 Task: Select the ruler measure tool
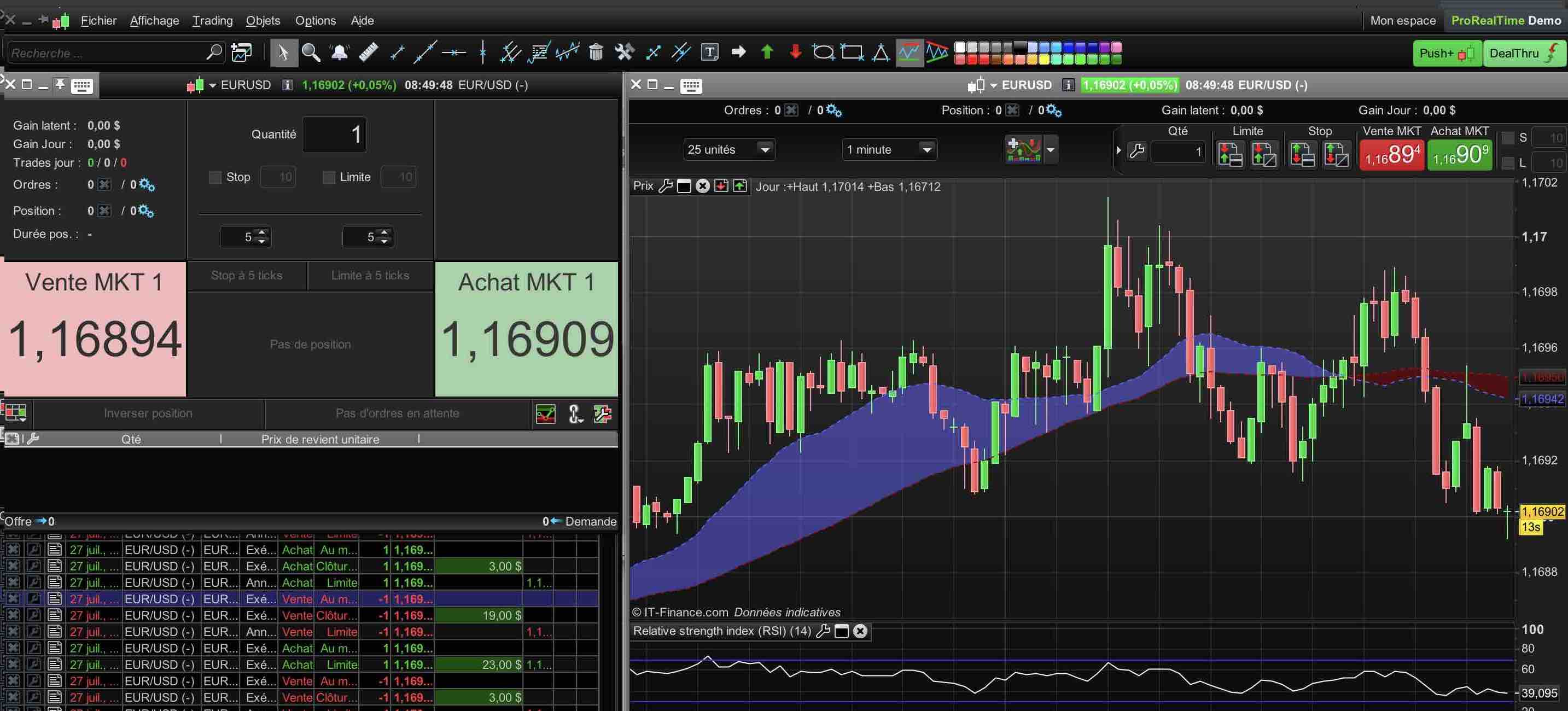[368, 53]
